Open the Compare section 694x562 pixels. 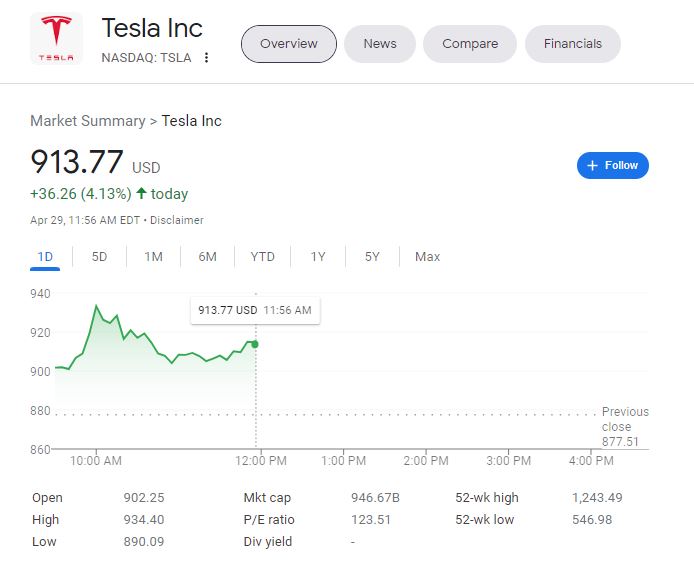(x=470, y=44)
